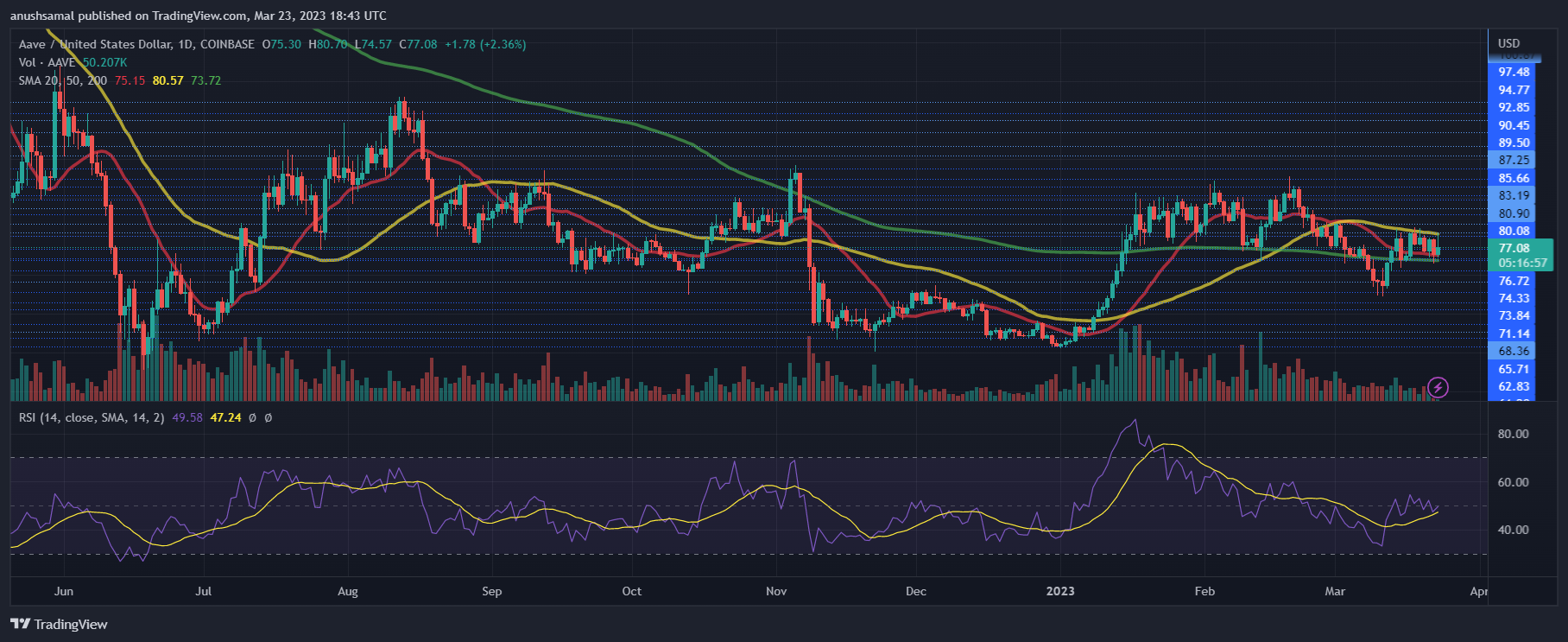Click the 73.84 price level label
The width and height of the screenshot is (1568, 642).
point(1514,315)
